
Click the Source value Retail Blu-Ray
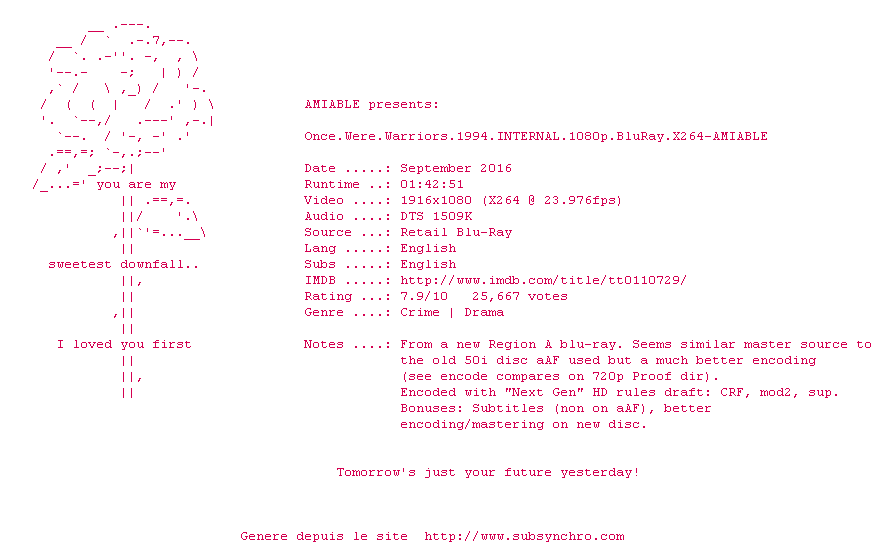pyautogui.click(x=456, y=233)
